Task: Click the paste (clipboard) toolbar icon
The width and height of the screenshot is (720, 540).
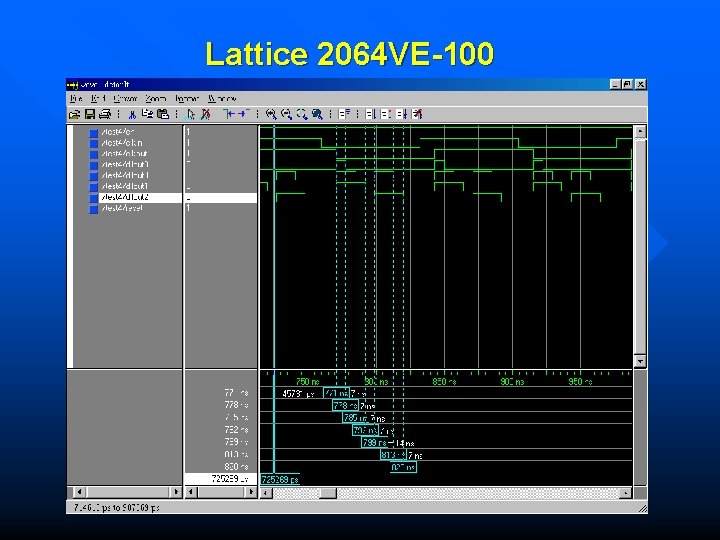Action: 163,114
